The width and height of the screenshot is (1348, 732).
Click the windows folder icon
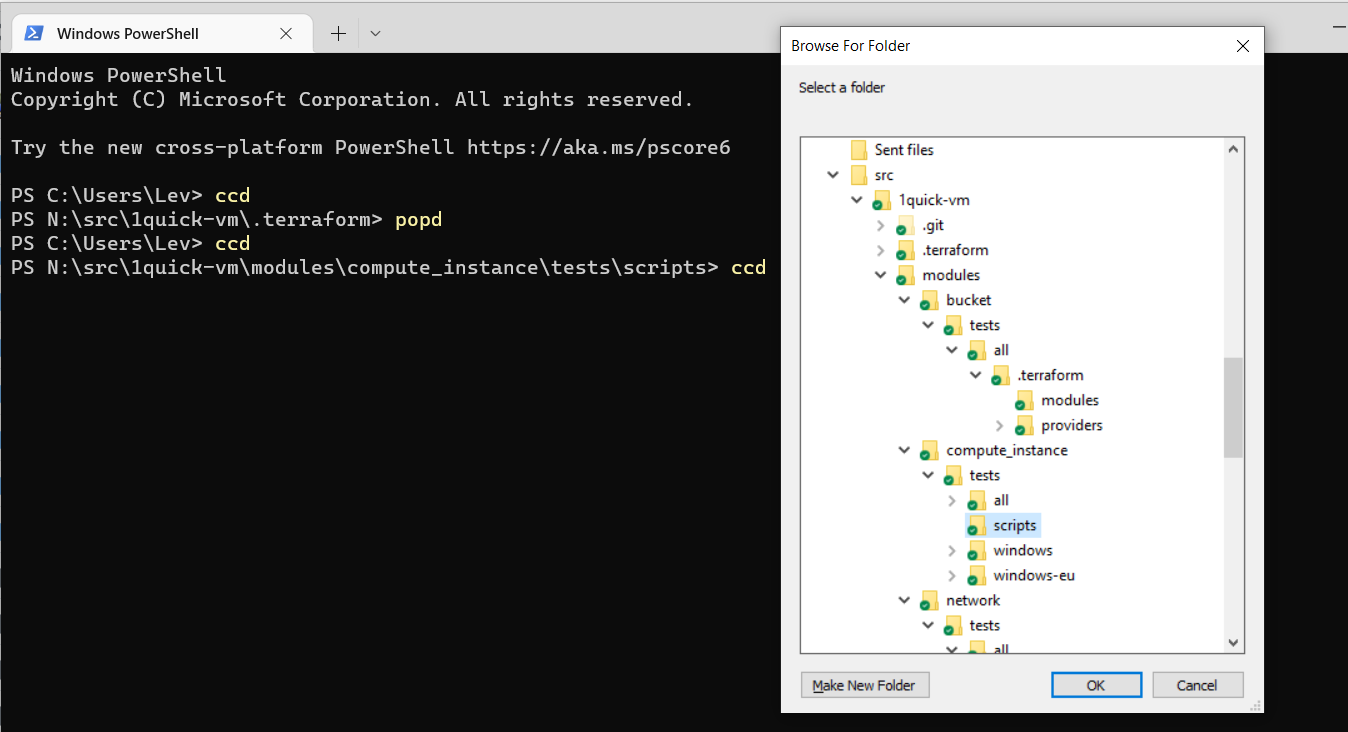[977, 551]
